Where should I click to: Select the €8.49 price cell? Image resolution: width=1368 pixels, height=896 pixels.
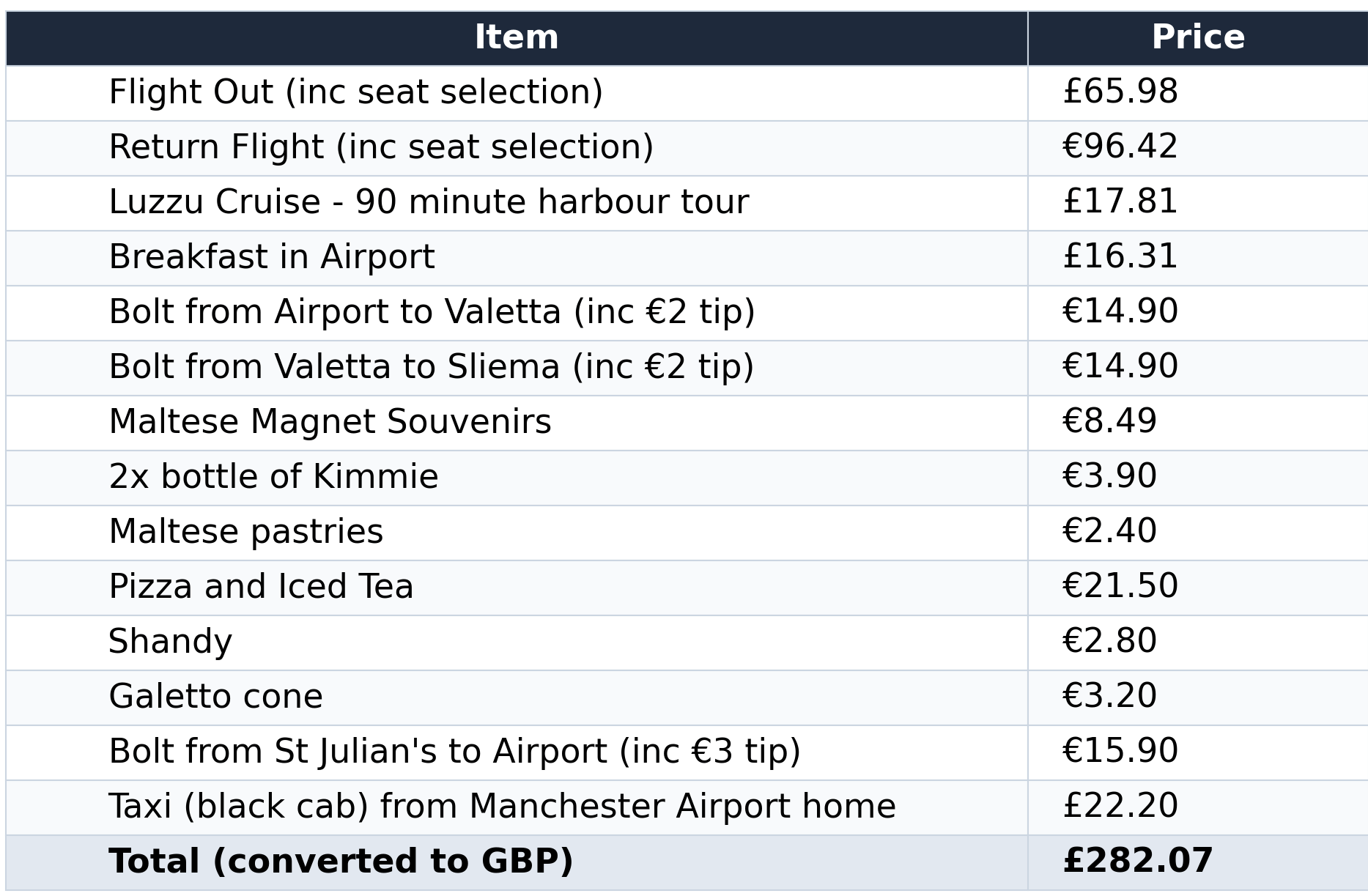coord(1197,423)
